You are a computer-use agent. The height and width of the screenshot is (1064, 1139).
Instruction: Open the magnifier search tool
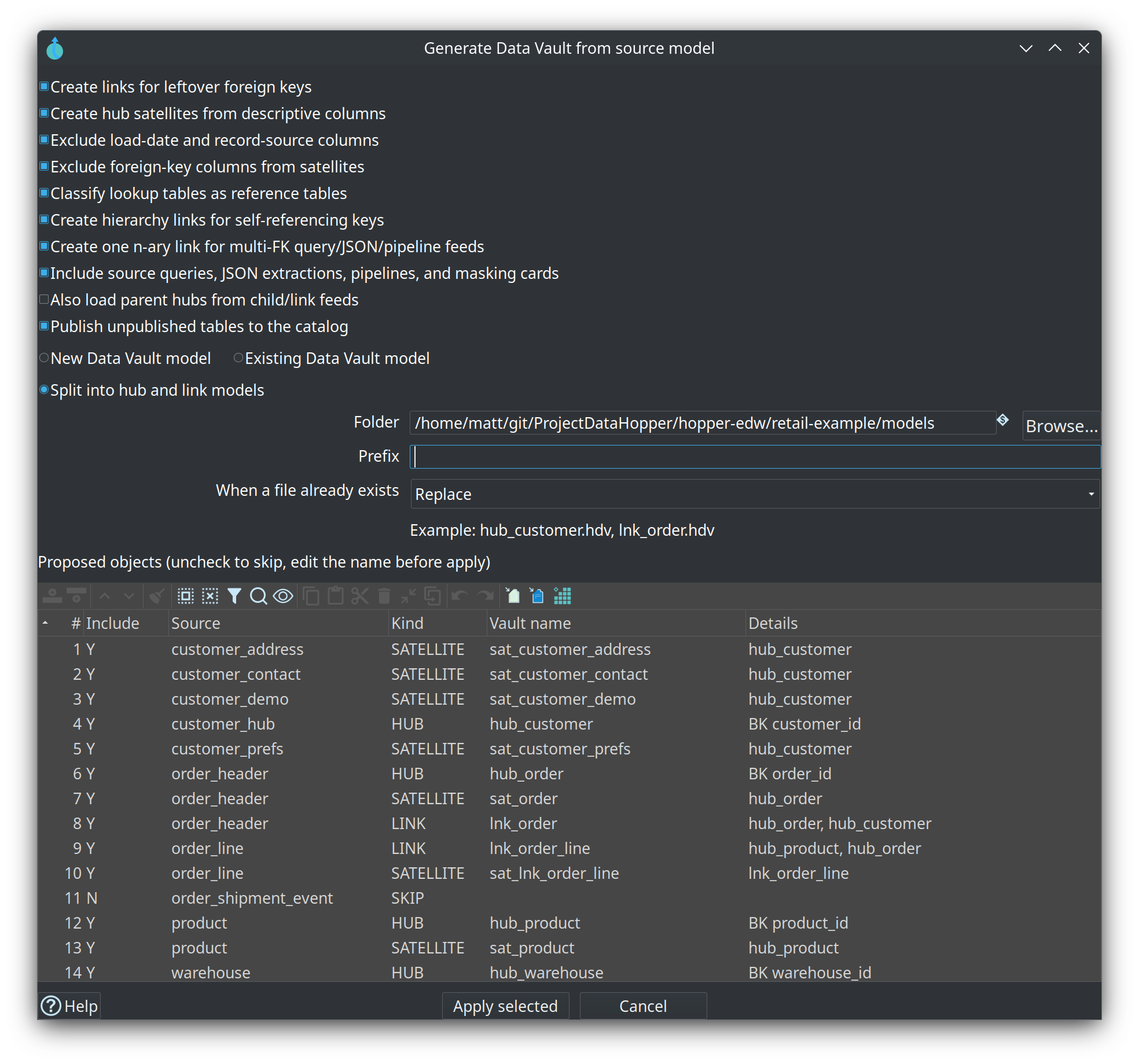(258, 596)
